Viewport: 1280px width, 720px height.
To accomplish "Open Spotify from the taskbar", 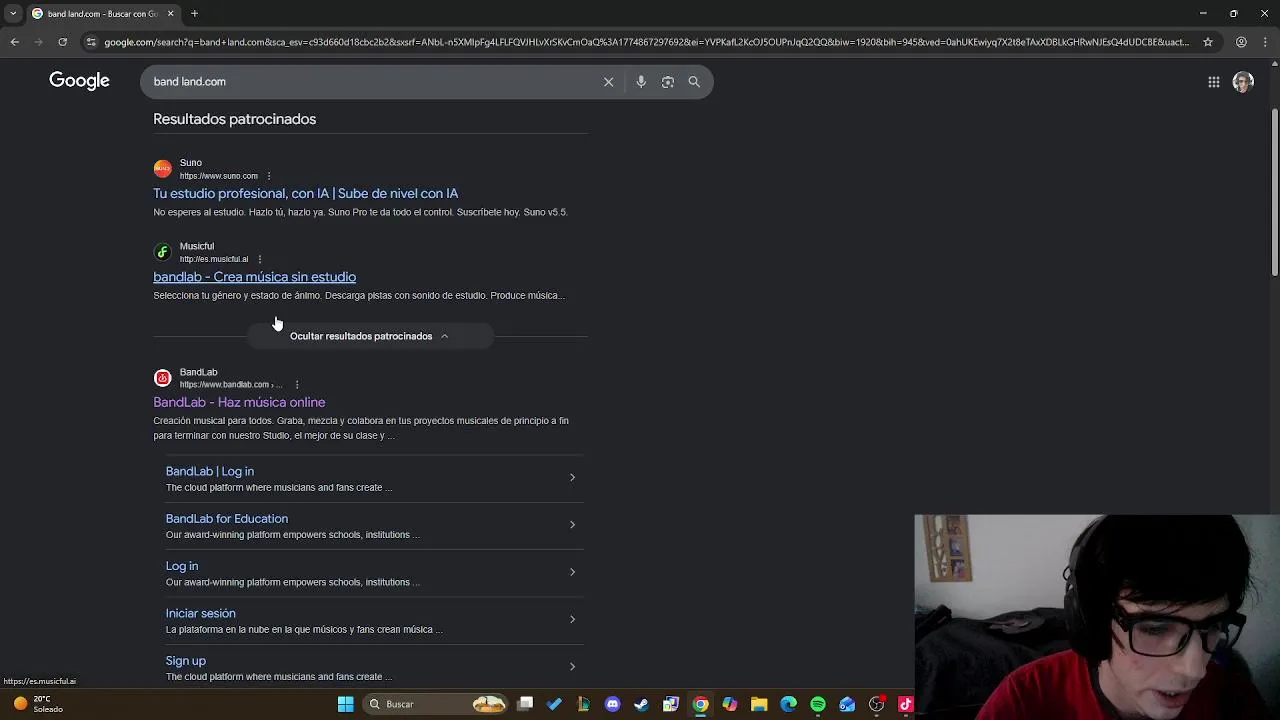I will [x=818, y=704].
